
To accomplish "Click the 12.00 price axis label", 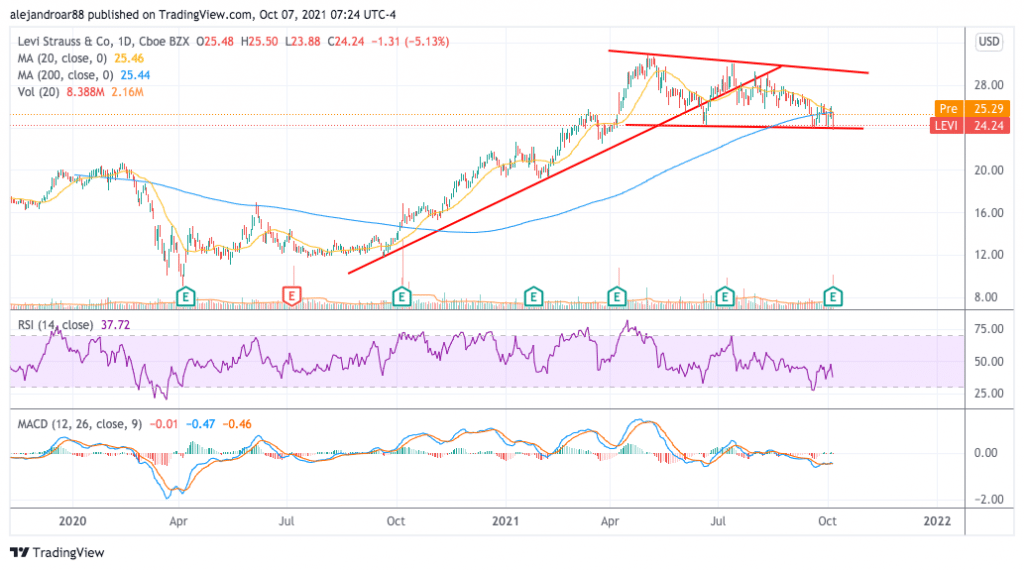I will click(x=989, y=255).
